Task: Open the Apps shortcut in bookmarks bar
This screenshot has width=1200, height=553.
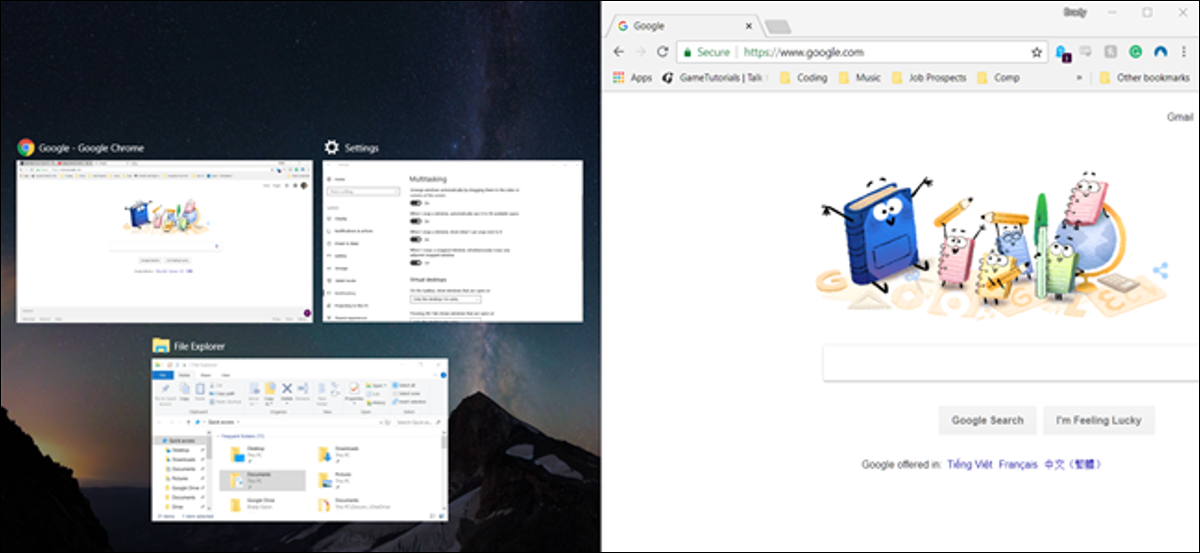Action: [632, 77]
